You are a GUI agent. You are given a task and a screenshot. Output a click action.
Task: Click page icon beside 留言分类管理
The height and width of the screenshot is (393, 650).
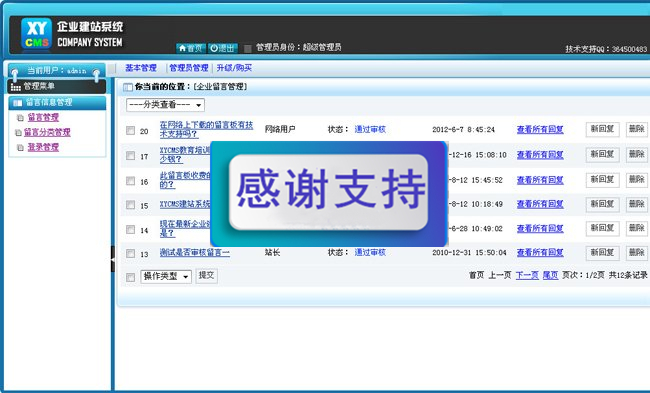[x=18, y=133]
